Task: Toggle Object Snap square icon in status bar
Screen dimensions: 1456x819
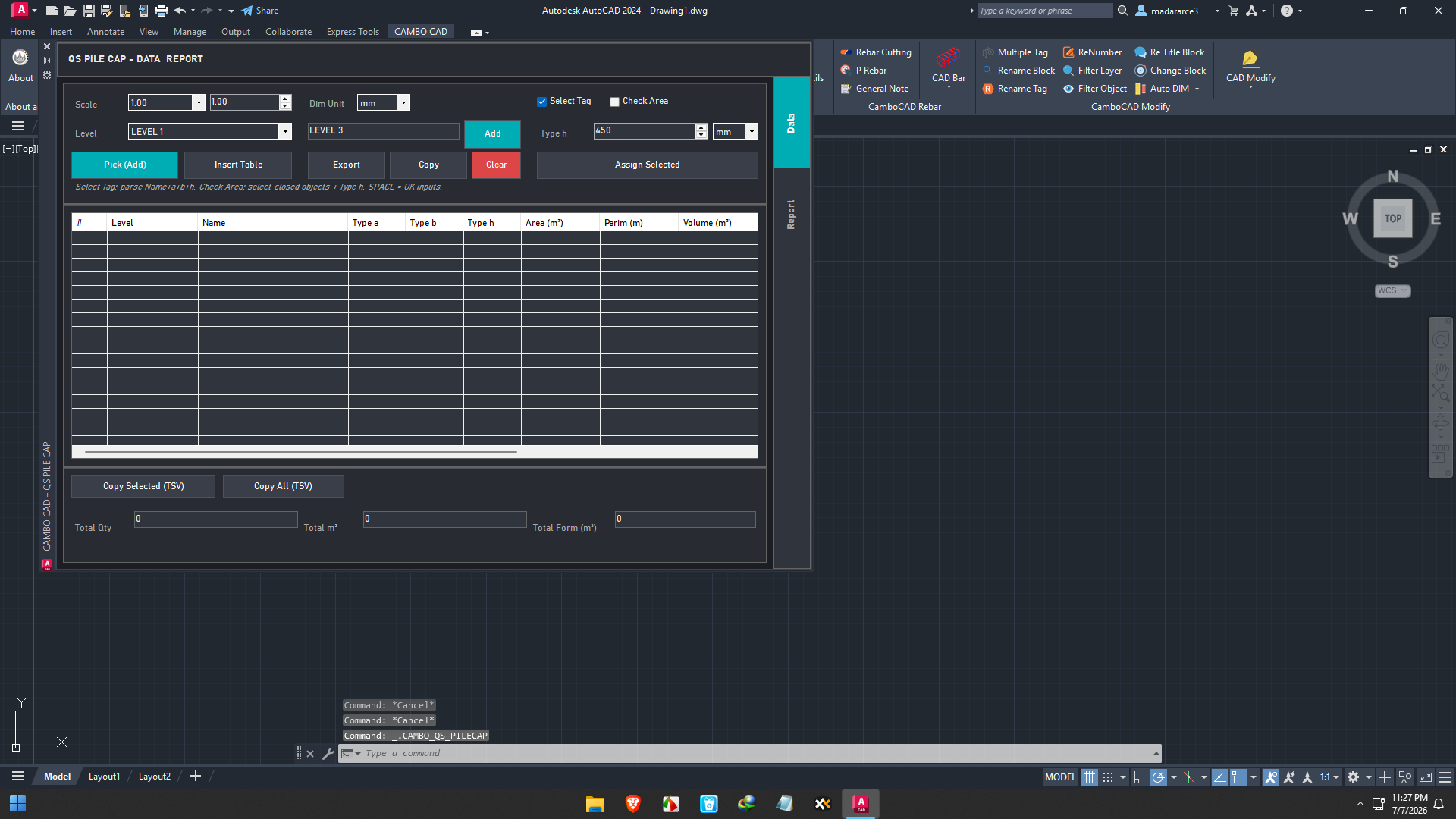Action: pos(1238,777)
